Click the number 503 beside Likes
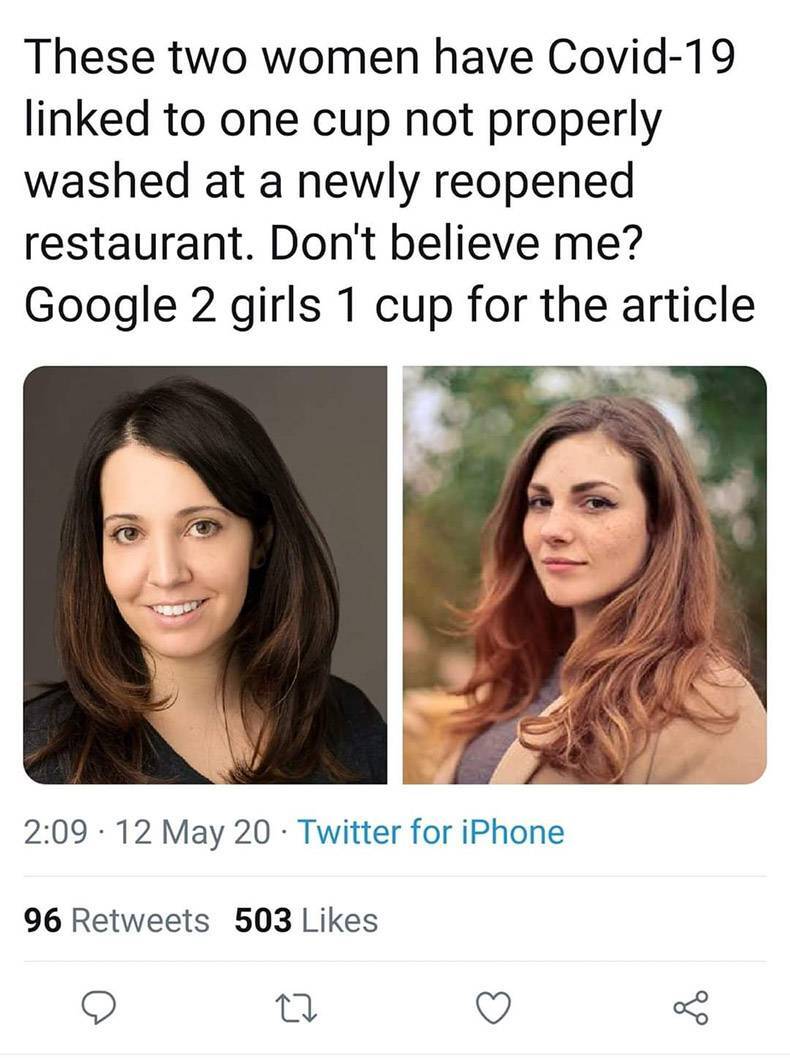 pyautogui.click(x=262, y=919)
